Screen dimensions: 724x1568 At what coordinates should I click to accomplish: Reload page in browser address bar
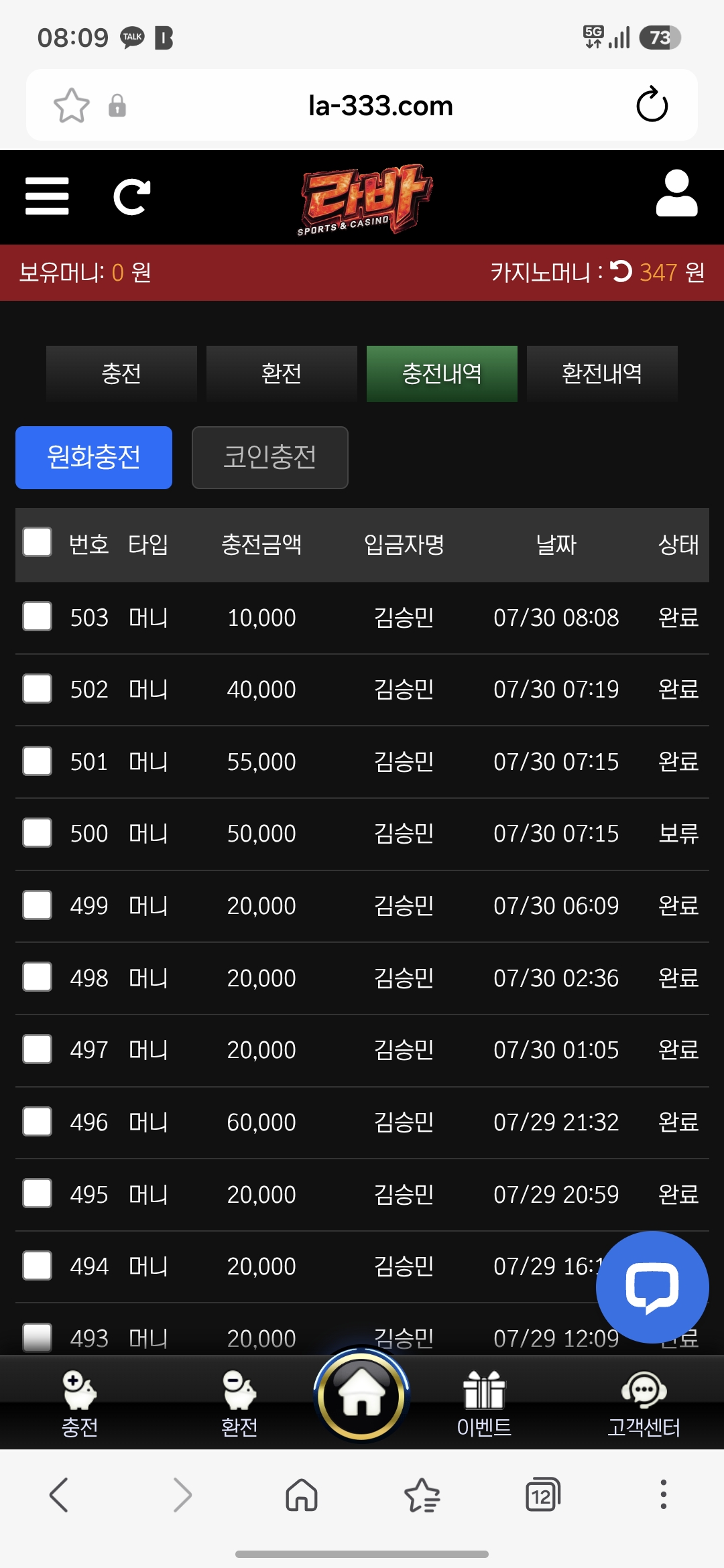coord(652,105)
